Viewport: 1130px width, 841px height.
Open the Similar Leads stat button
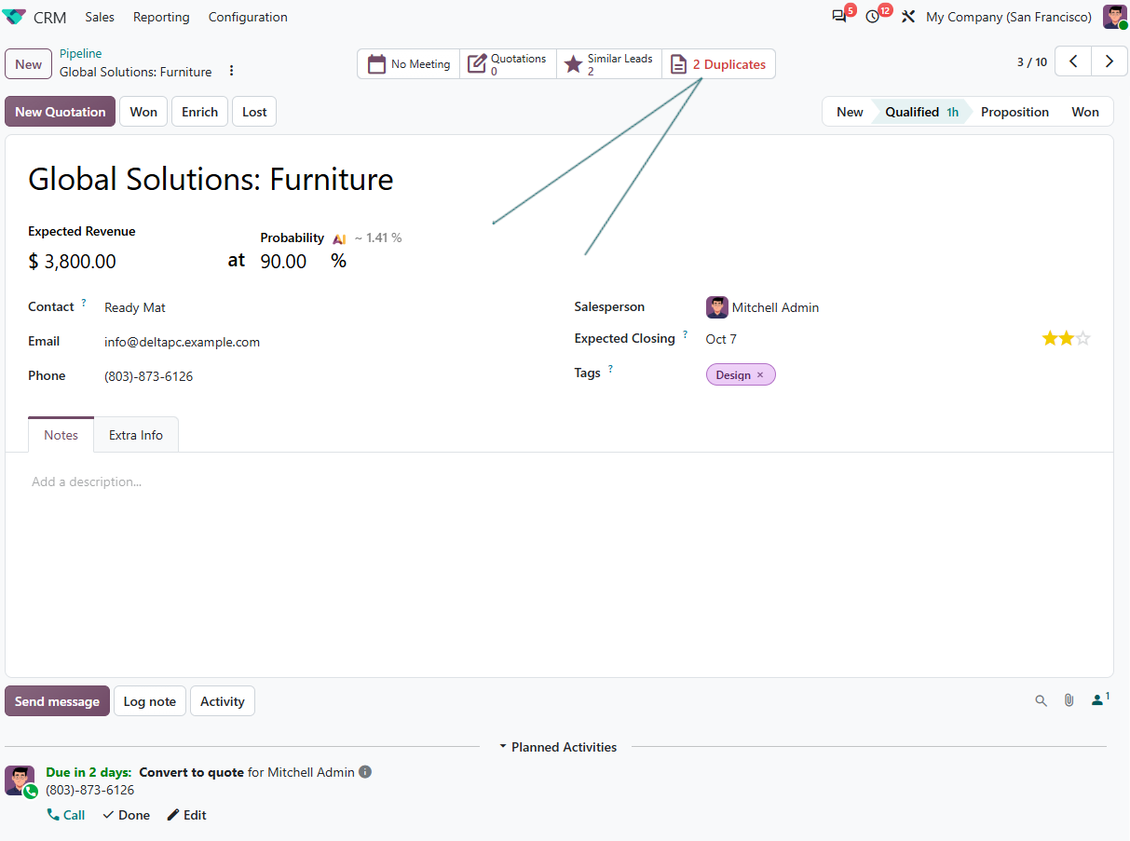(x=609, y=64)
